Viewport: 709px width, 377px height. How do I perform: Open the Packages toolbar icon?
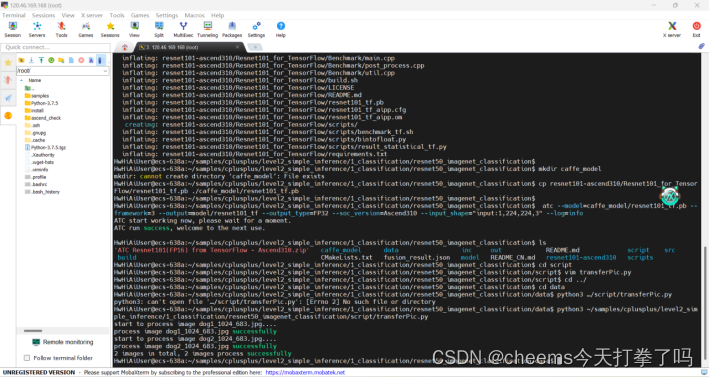[232, 30]
